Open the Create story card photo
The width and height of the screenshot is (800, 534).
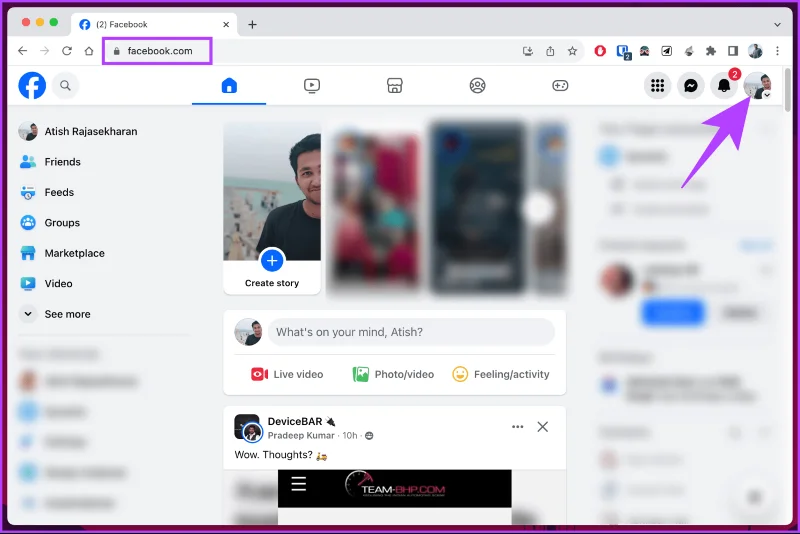click(272, 191)
